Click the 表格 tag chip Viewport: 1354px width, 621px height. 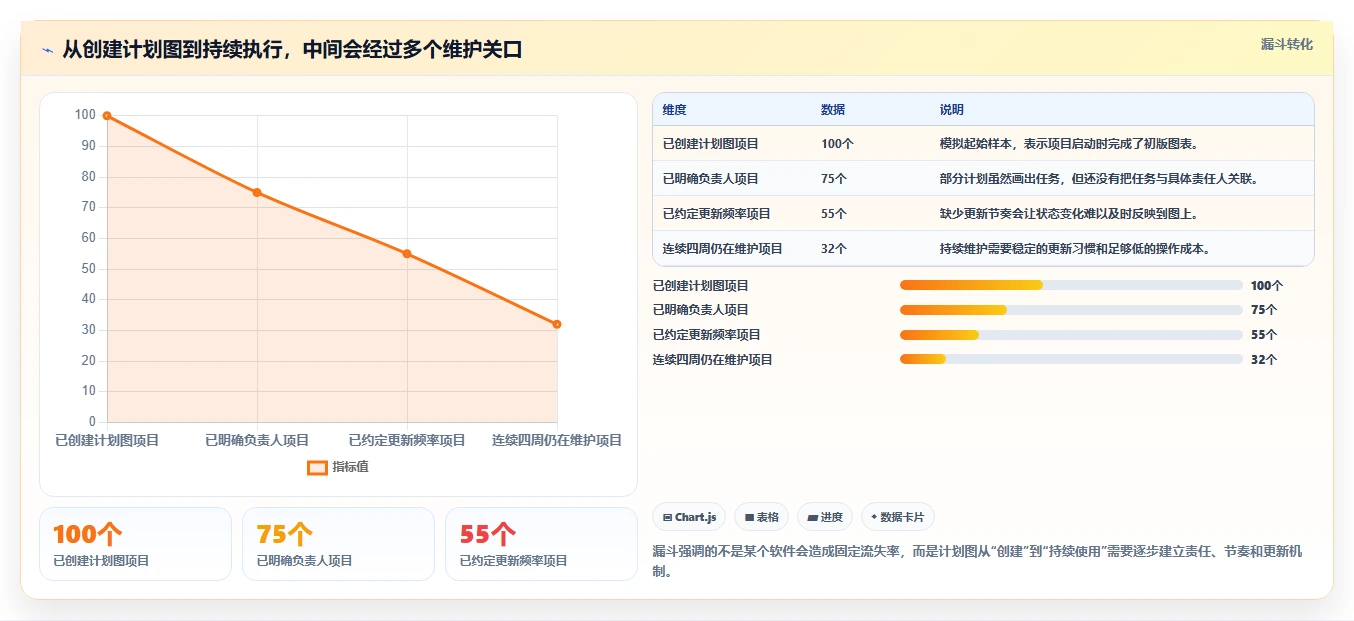(x=761, y=517)
